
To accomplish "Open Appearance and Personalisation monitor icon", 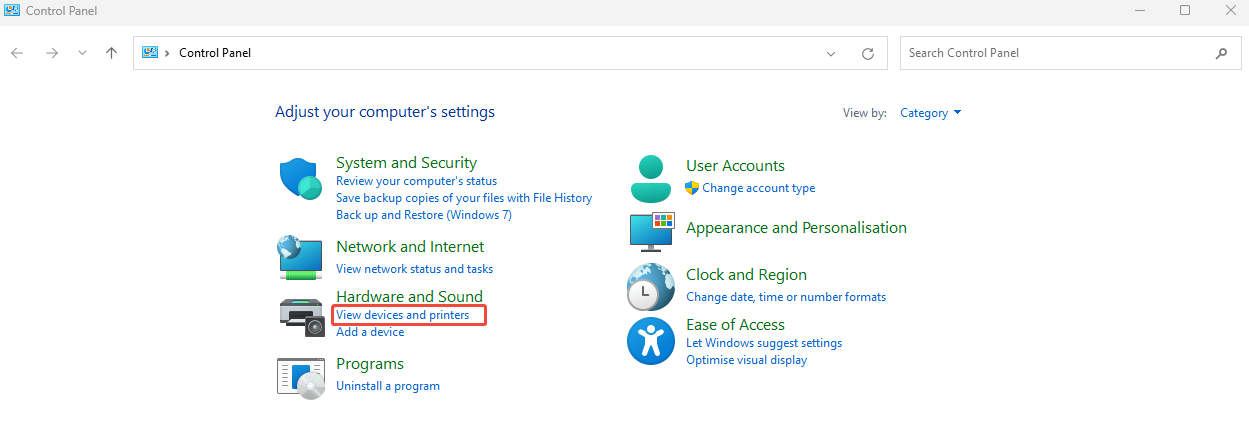I will pos(652,231).
